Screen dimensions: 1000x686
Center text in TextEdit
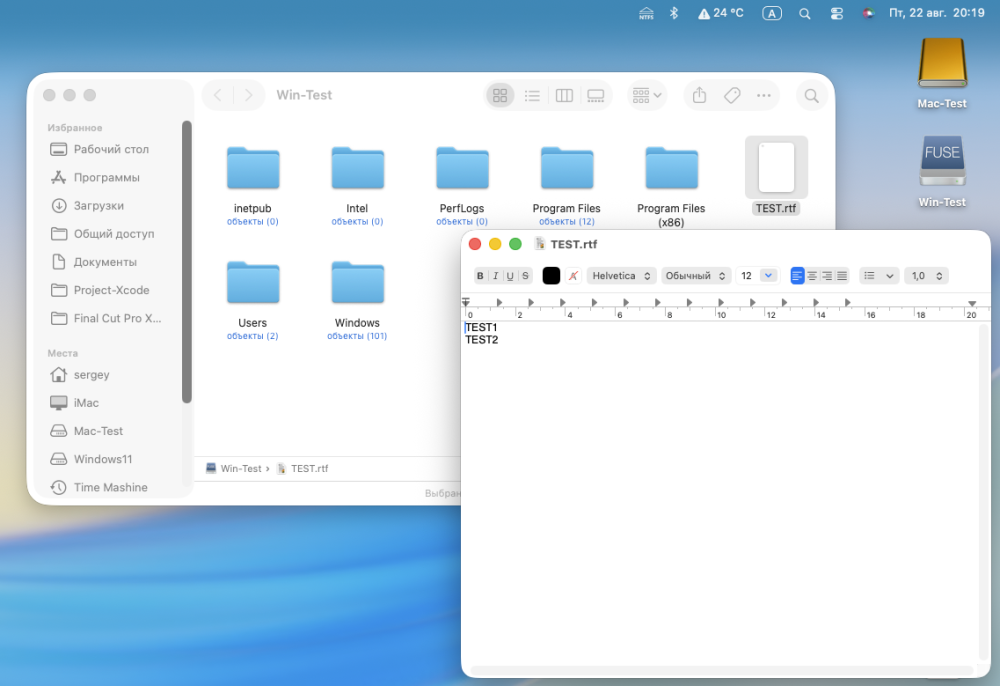(x=812, y=276)
